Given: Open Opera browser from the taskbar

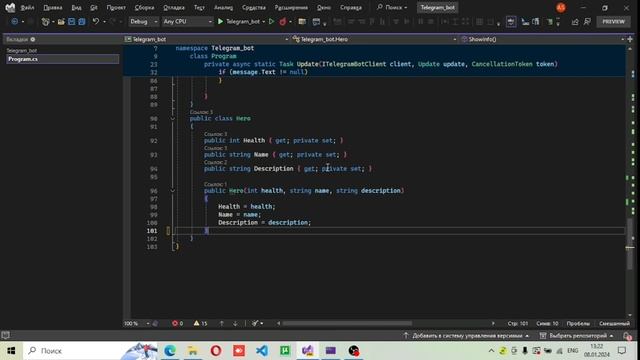Looking at the screenshot, I should point(216,351).
